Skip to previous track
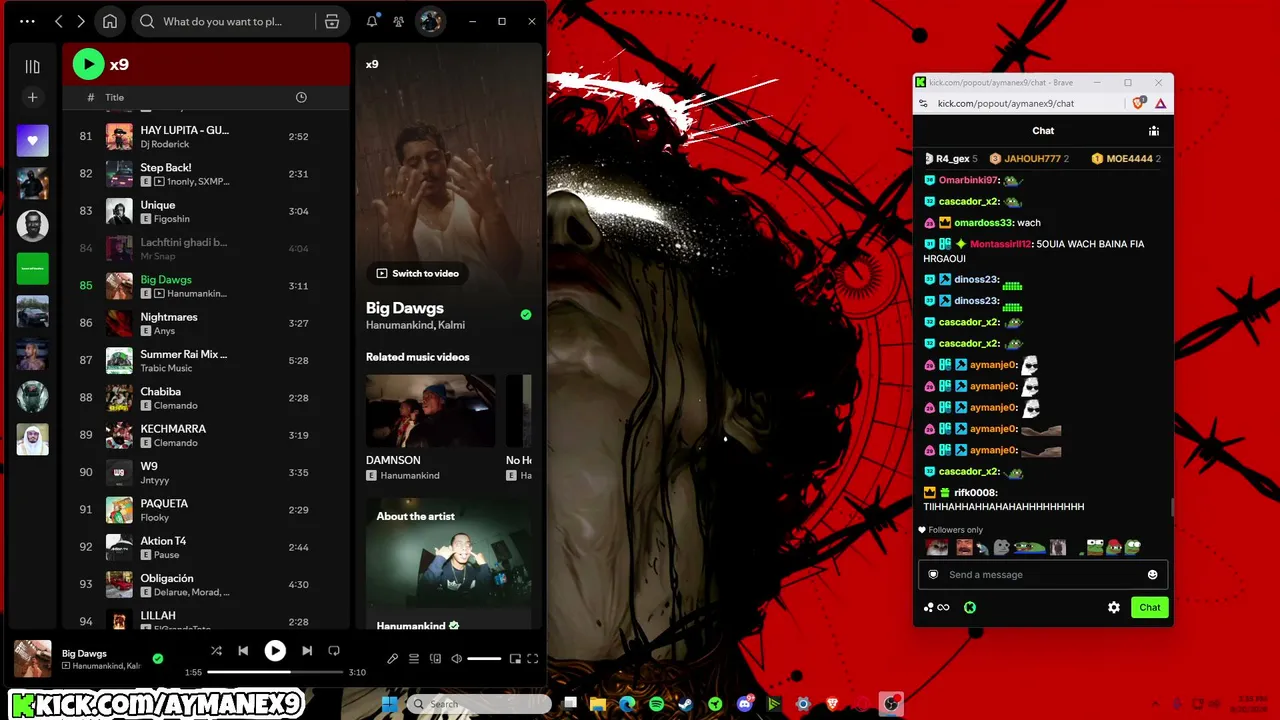Screen dimensions: 1280x720 [x=243, y=651]
